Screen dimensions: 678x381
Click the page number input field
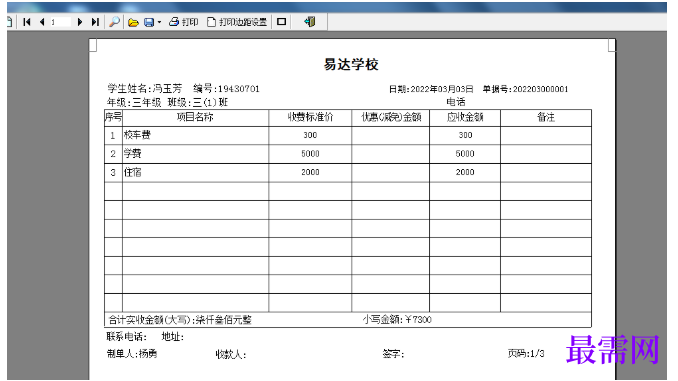pos(60,22)
